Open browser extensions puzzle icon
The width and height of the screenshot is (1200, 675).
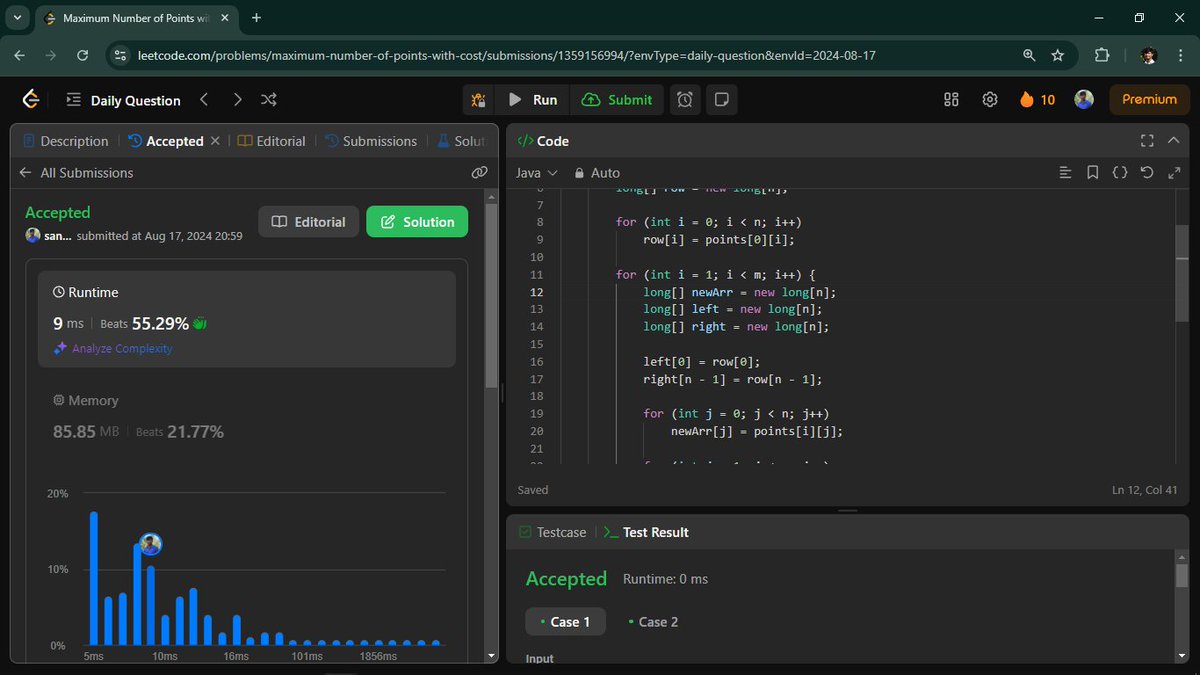click(x=1103, y=56)
